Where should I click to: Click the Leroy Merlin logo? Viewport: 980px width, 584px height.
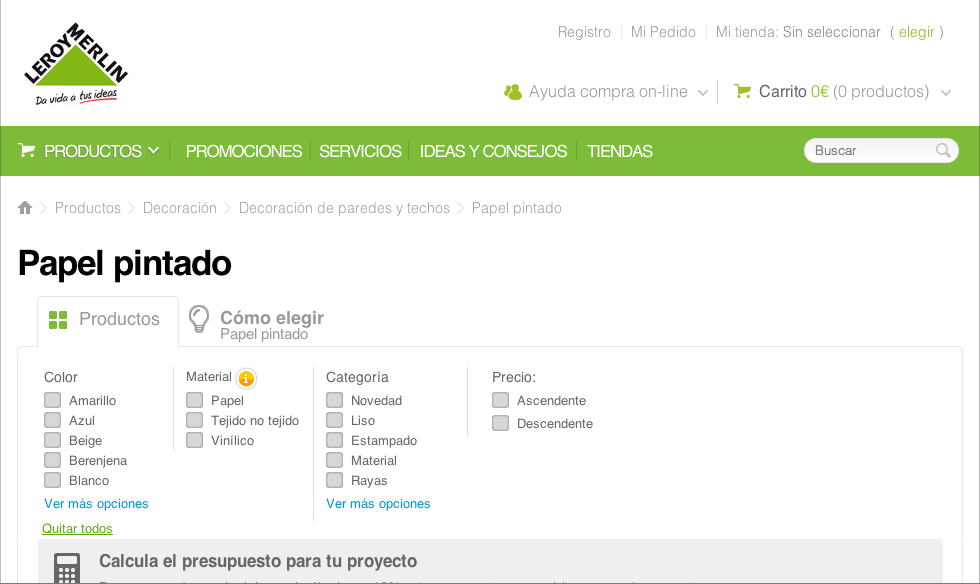(75, 65)
